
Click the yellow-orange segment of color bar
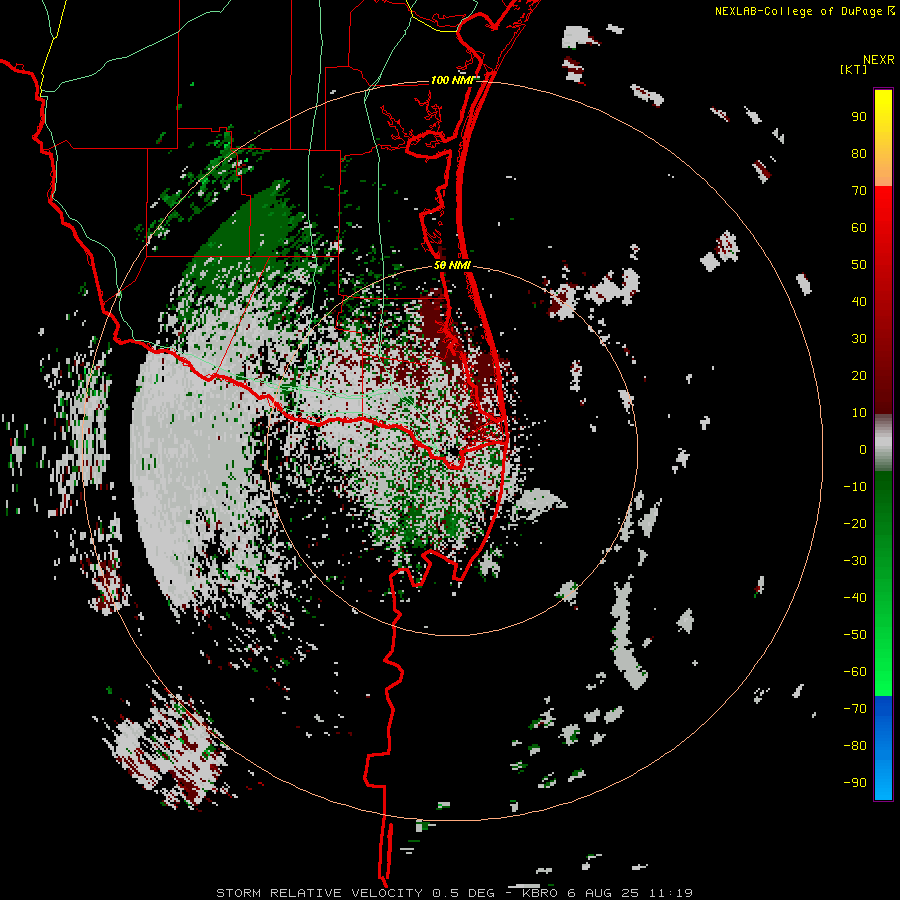point(883,138)
